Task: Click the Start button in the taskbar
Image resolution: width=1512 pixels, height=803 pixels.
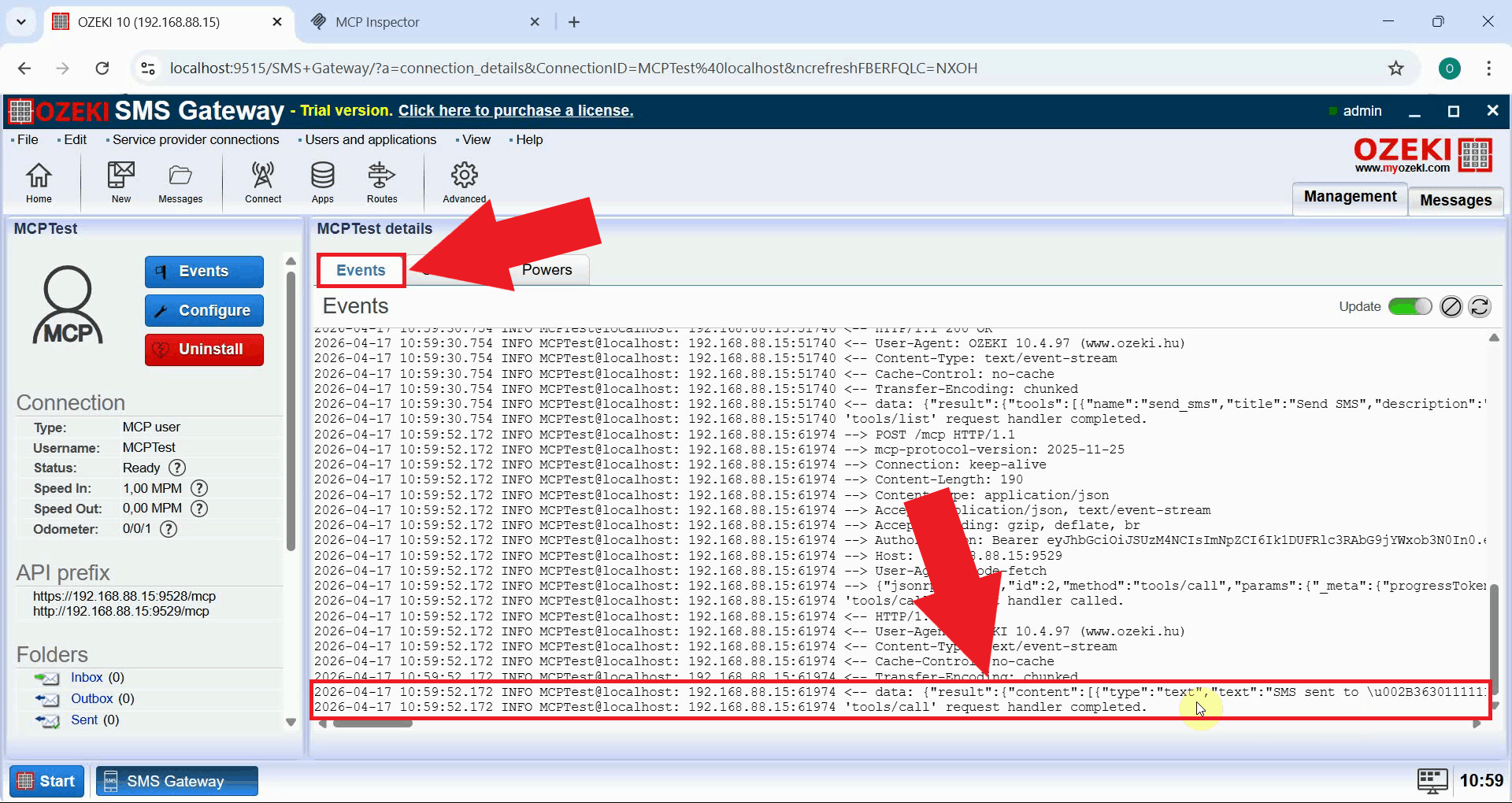Action: (46, 781)
